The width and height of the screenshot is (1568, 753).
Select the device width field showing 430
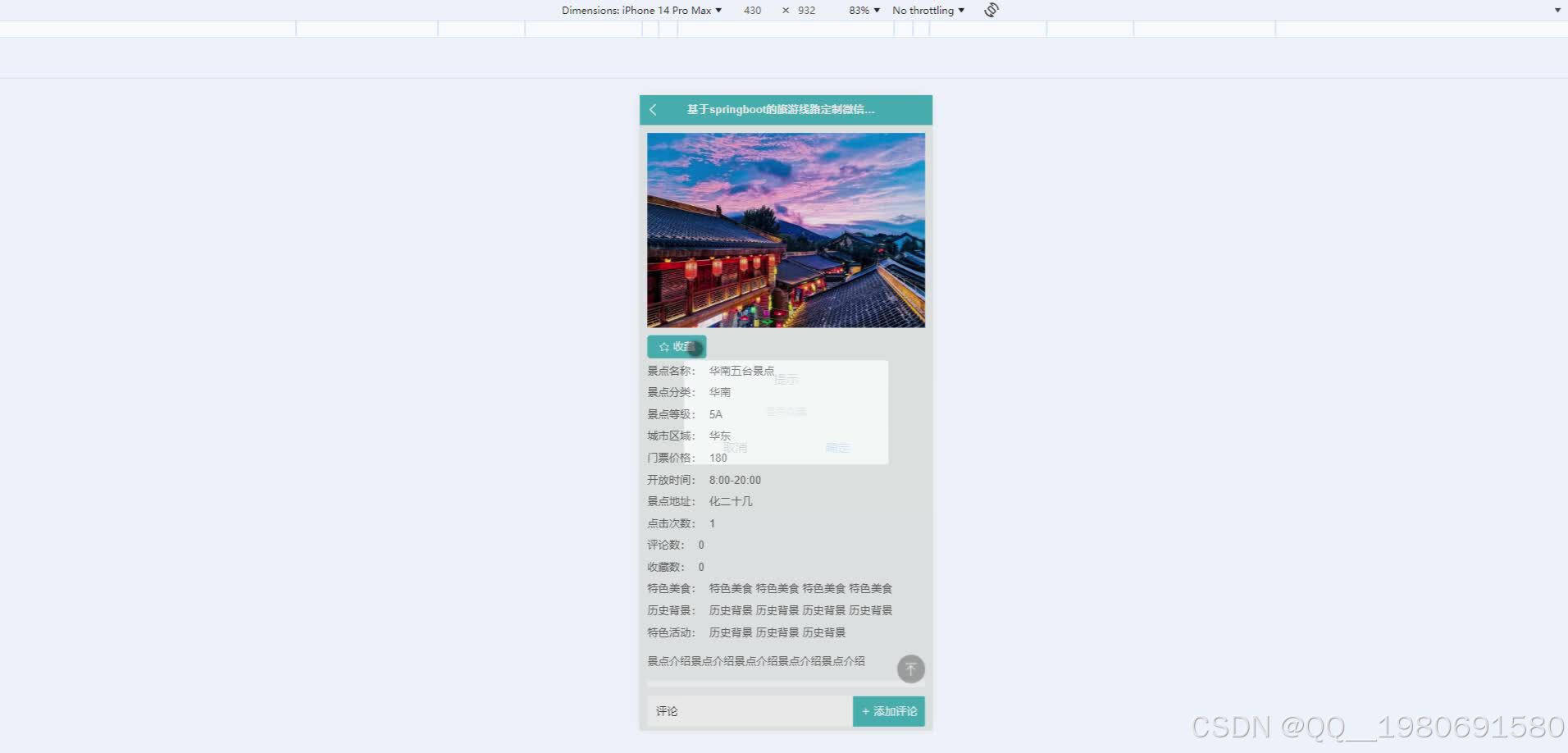tap(752, 10)
